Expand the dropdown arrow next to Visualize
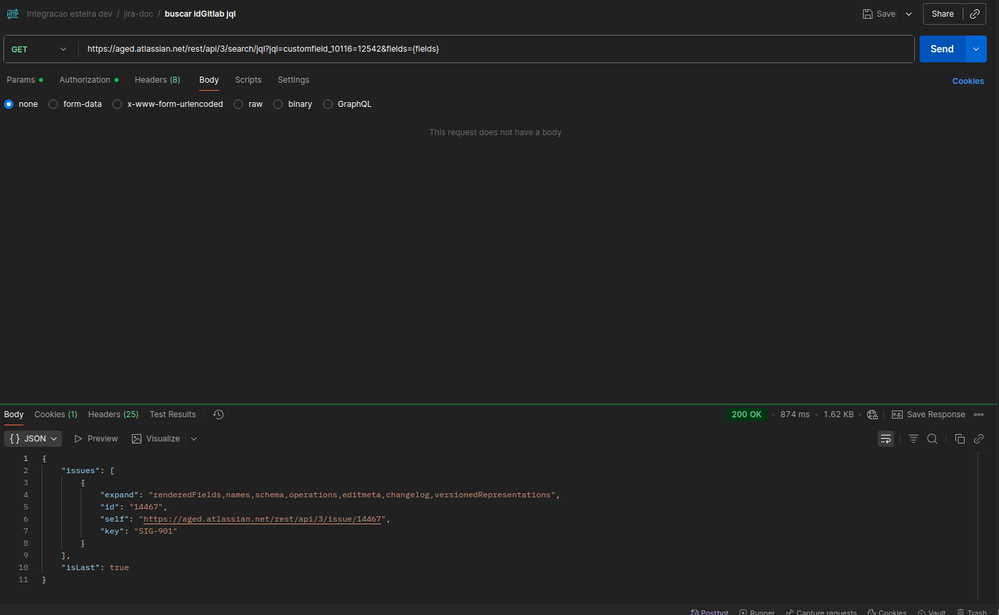The height and width of the screenshot is (615, 999). click(194, 438)
